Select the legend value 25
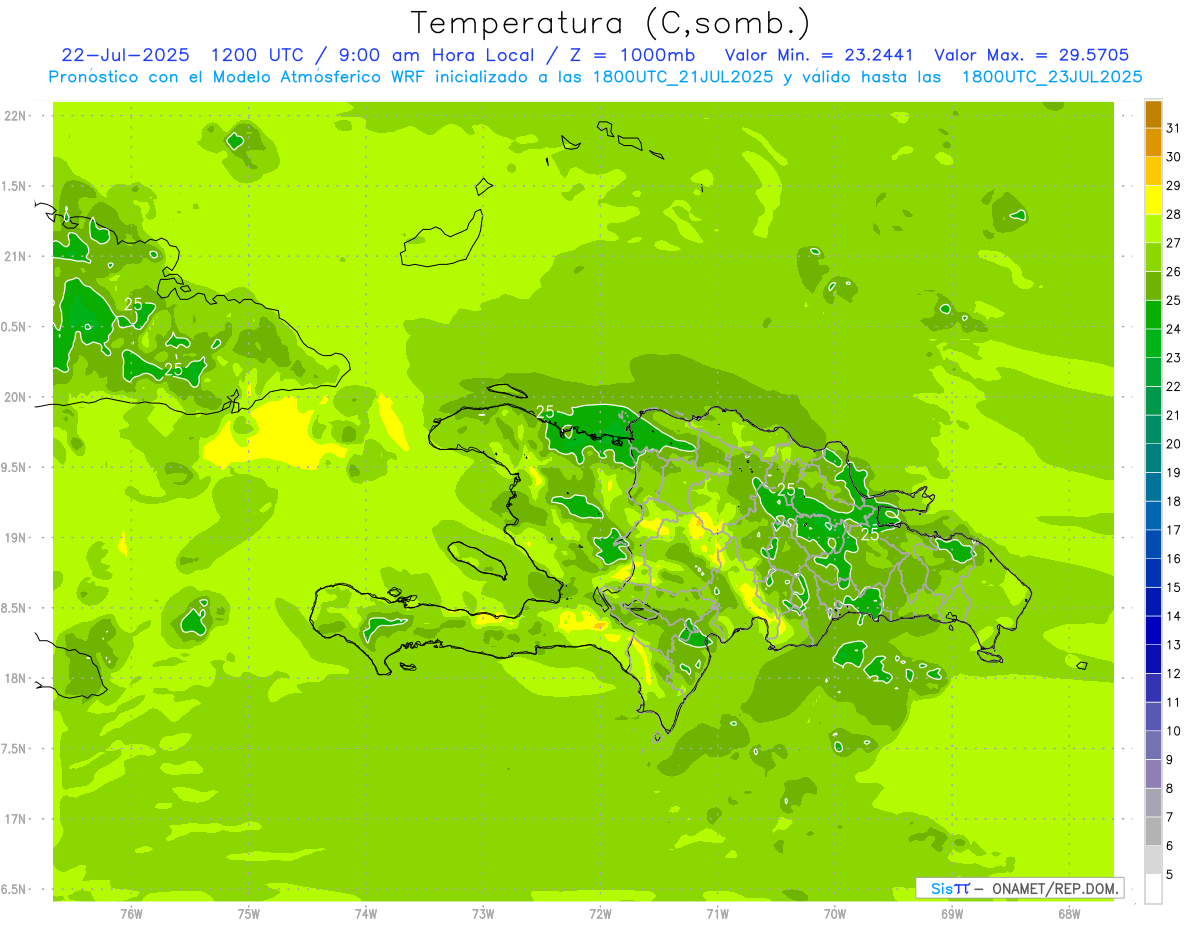Viewport: 1200px width, 927px height. tap(1173, 300)
